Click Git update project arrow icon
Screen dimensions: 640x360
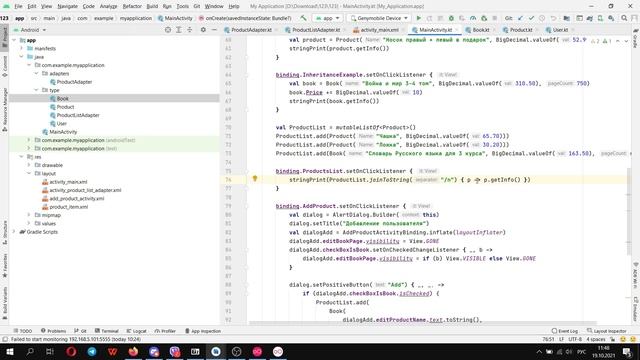520,18
